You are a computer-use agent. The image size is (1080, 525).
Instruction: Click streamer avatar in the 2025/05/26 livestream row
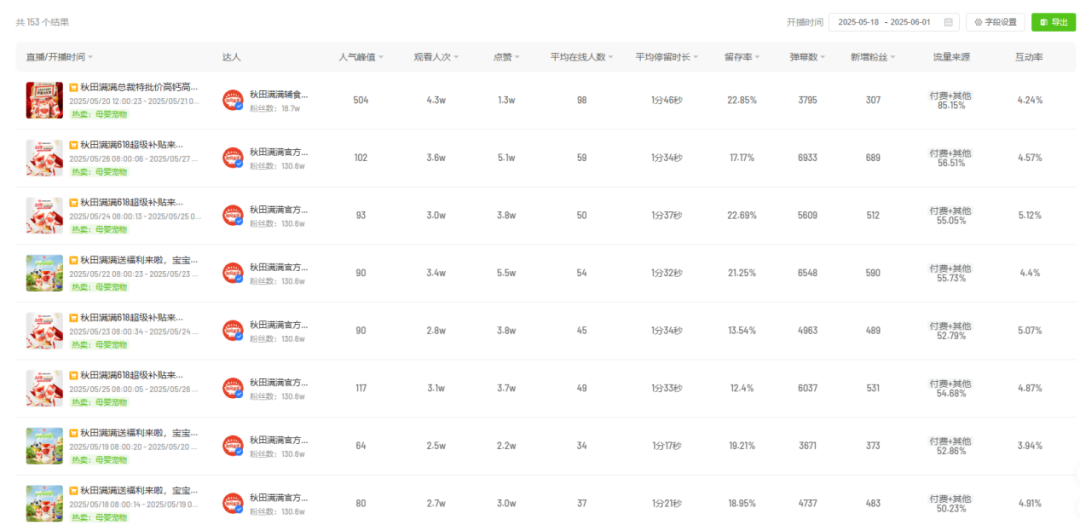[233, 158]
